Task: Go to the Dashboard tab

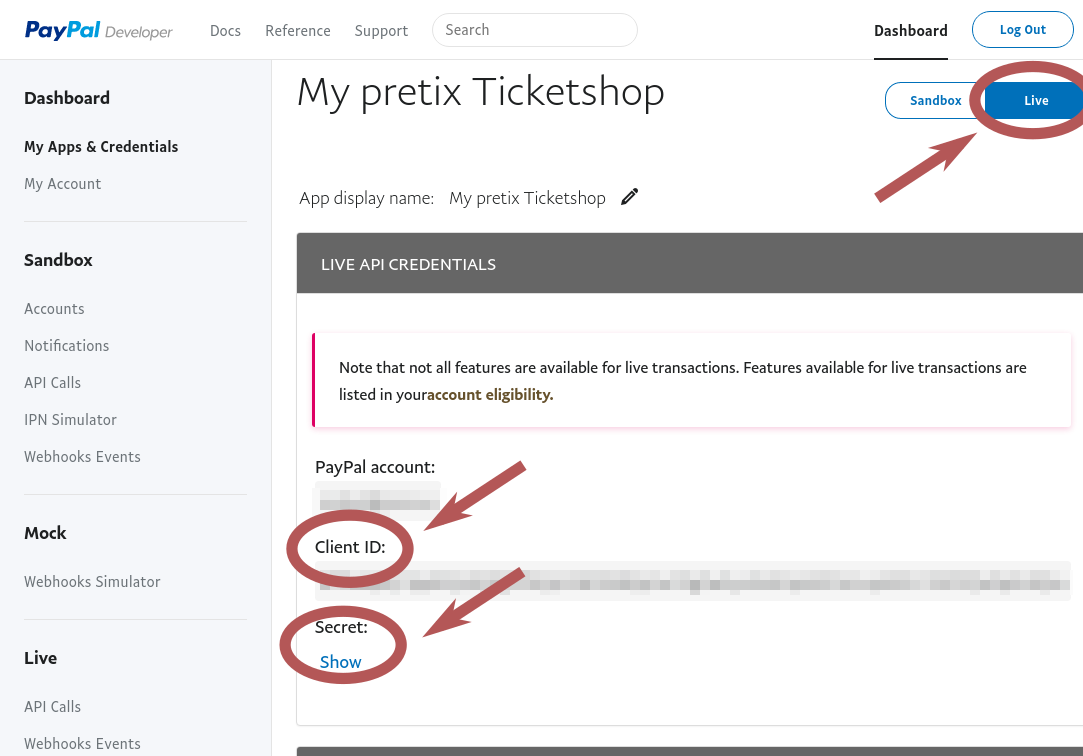Action: click(x=910, y=31)
